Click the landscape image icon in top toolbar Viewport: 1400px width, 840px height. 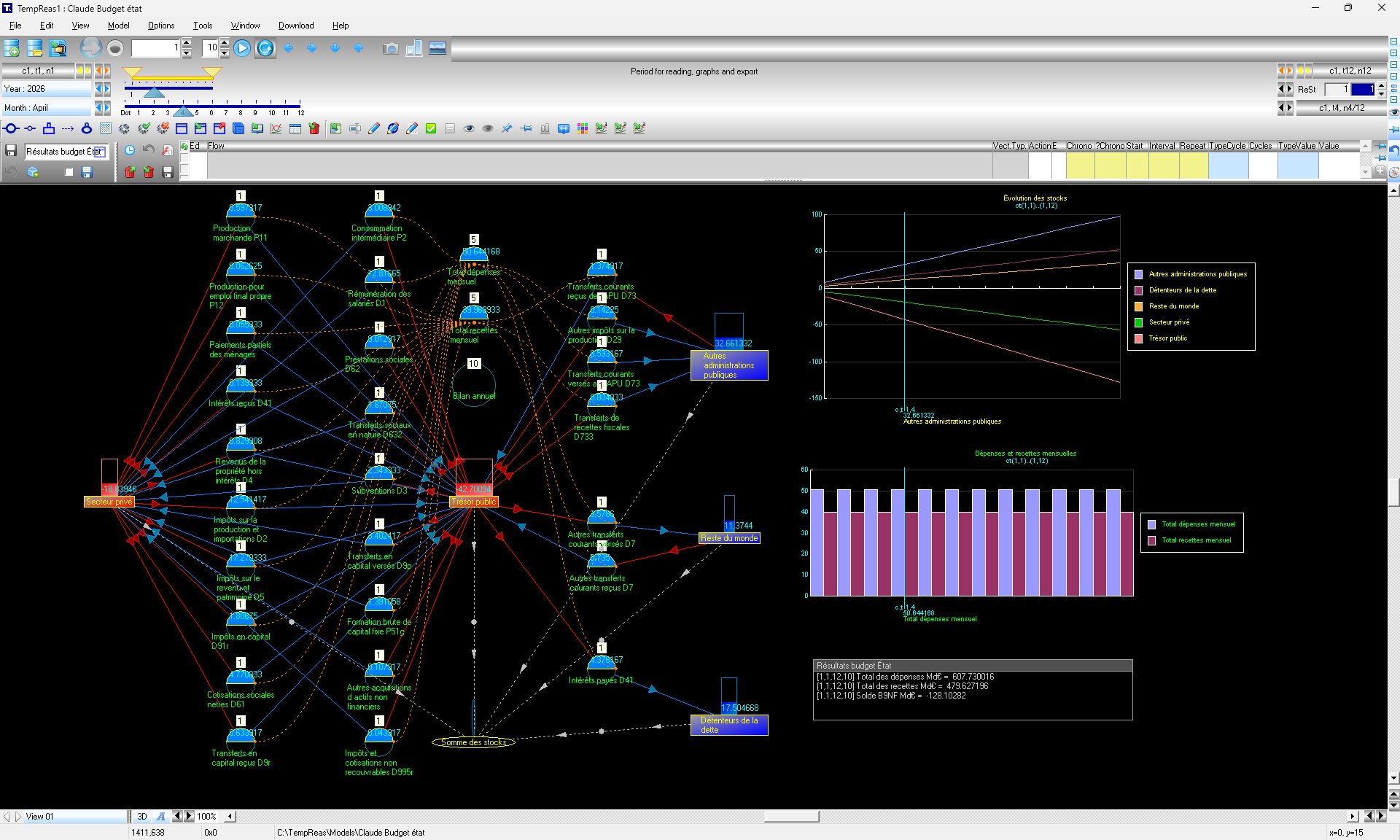[x=437, y=48]
